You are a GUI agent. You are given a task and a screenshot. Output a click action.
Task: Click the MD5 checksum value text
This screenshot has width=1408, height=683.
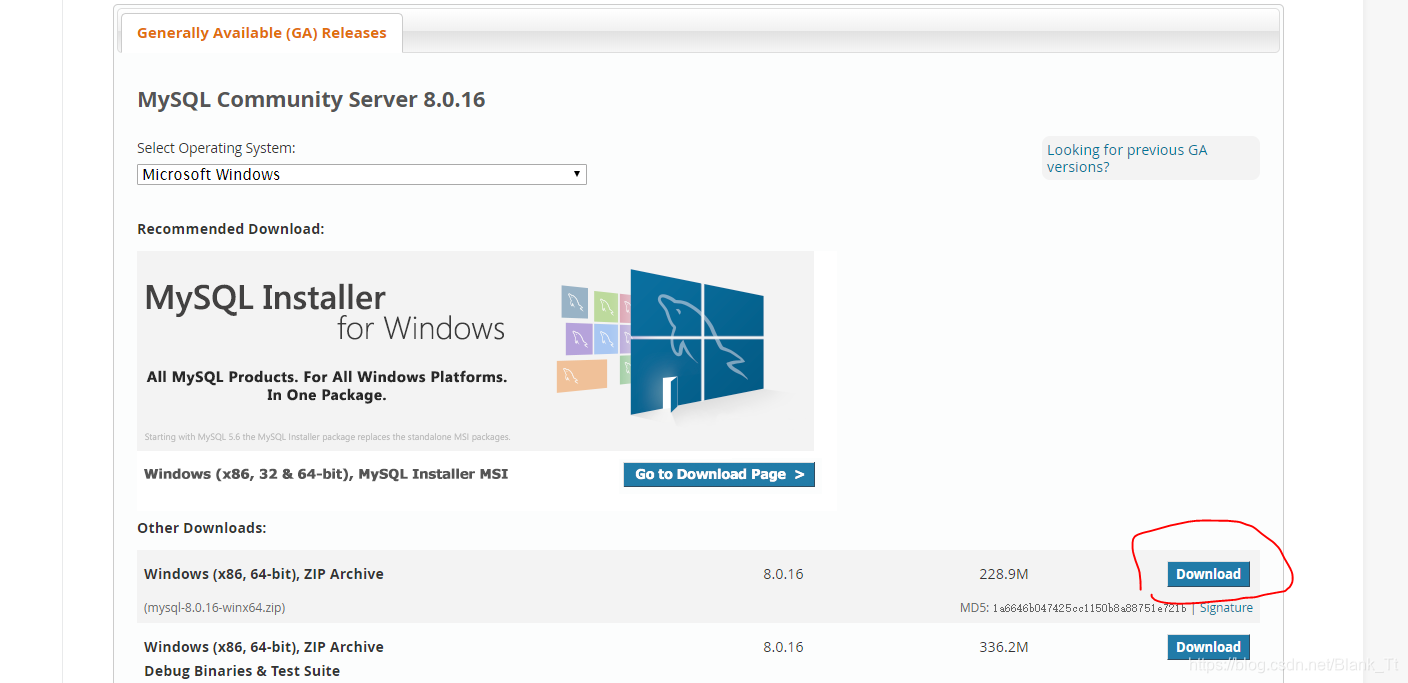pyautogui.click(x=1089, y=608)
